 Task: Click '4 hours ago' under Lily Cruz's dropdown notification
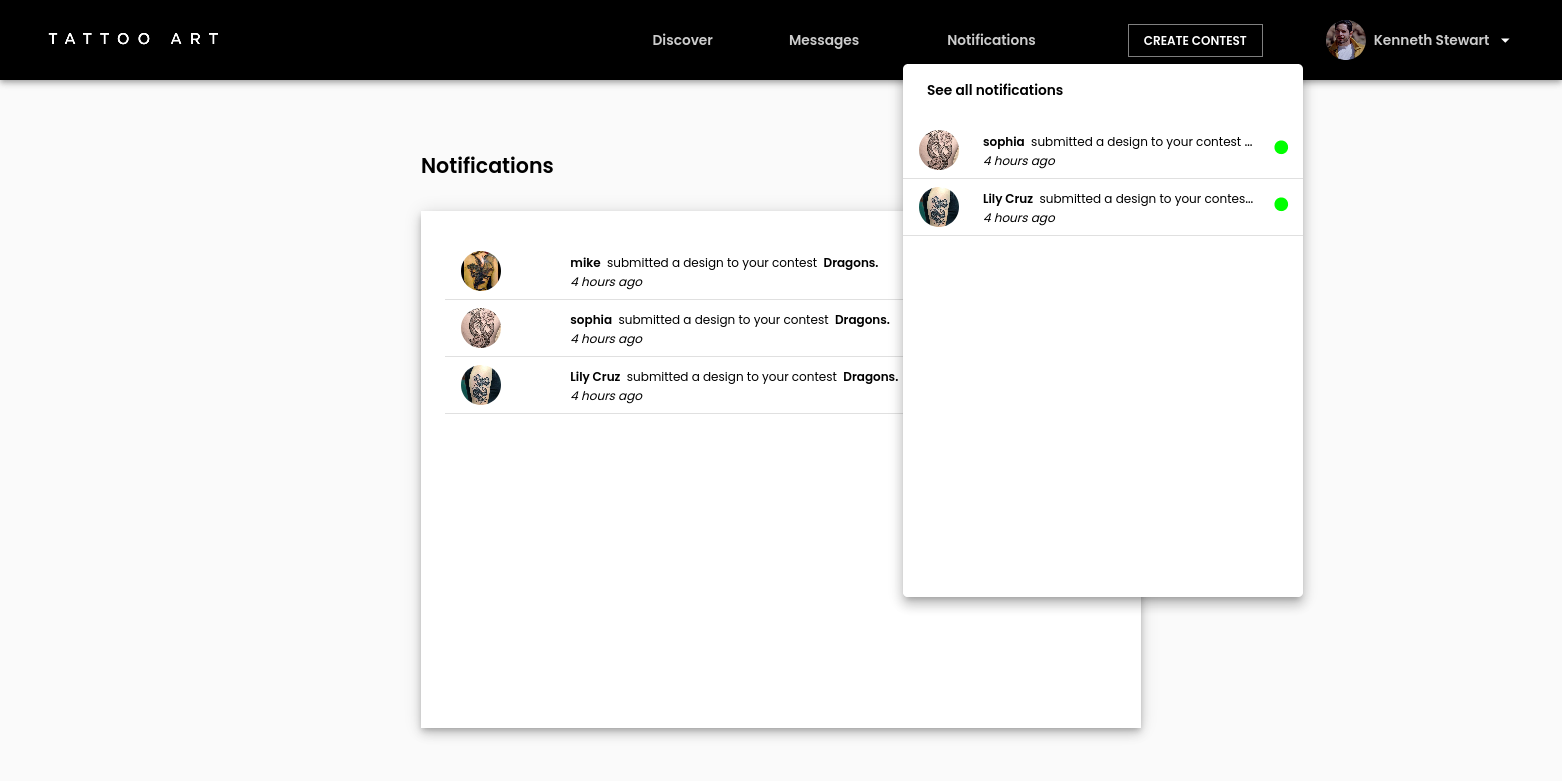[1019, 218]
